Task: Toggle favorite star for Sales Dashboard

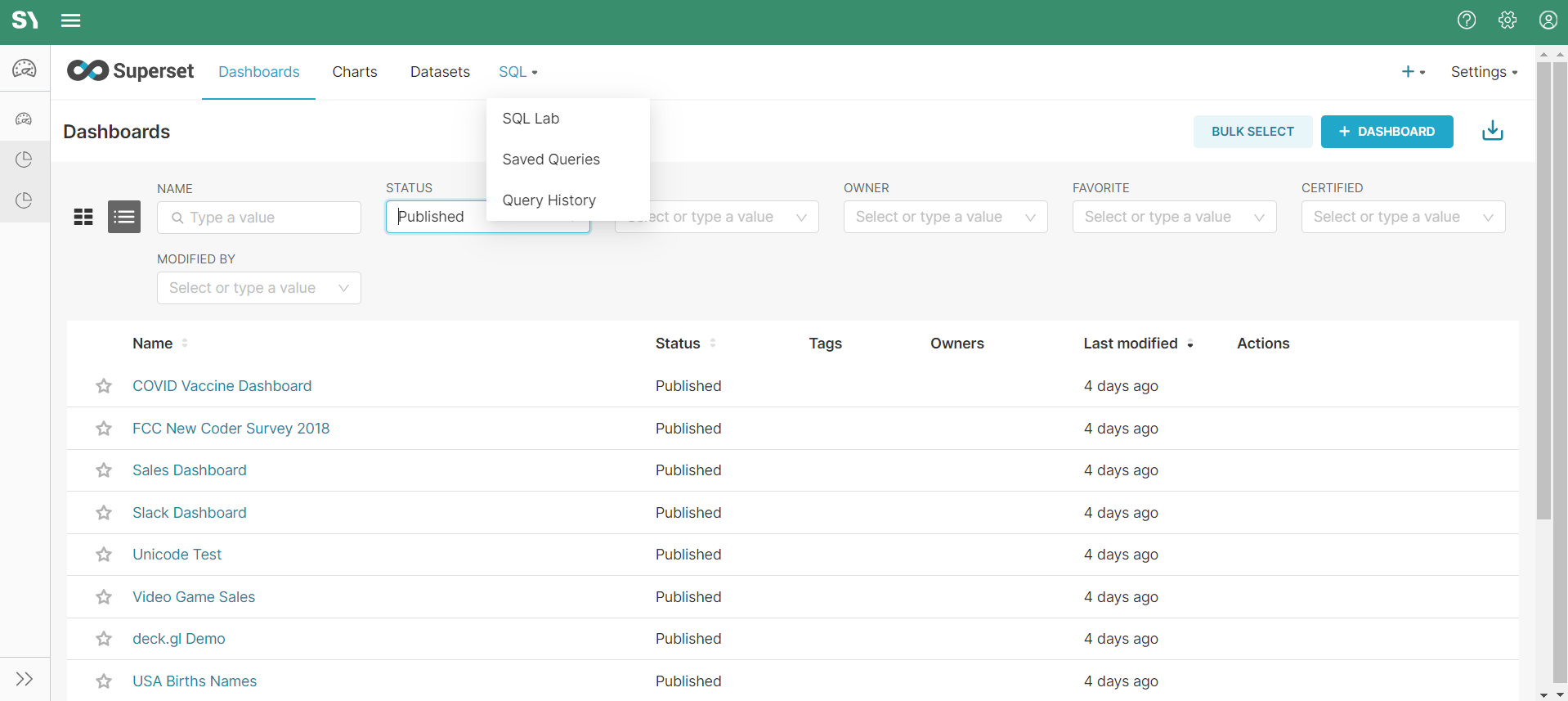Action: pos(104,470)
